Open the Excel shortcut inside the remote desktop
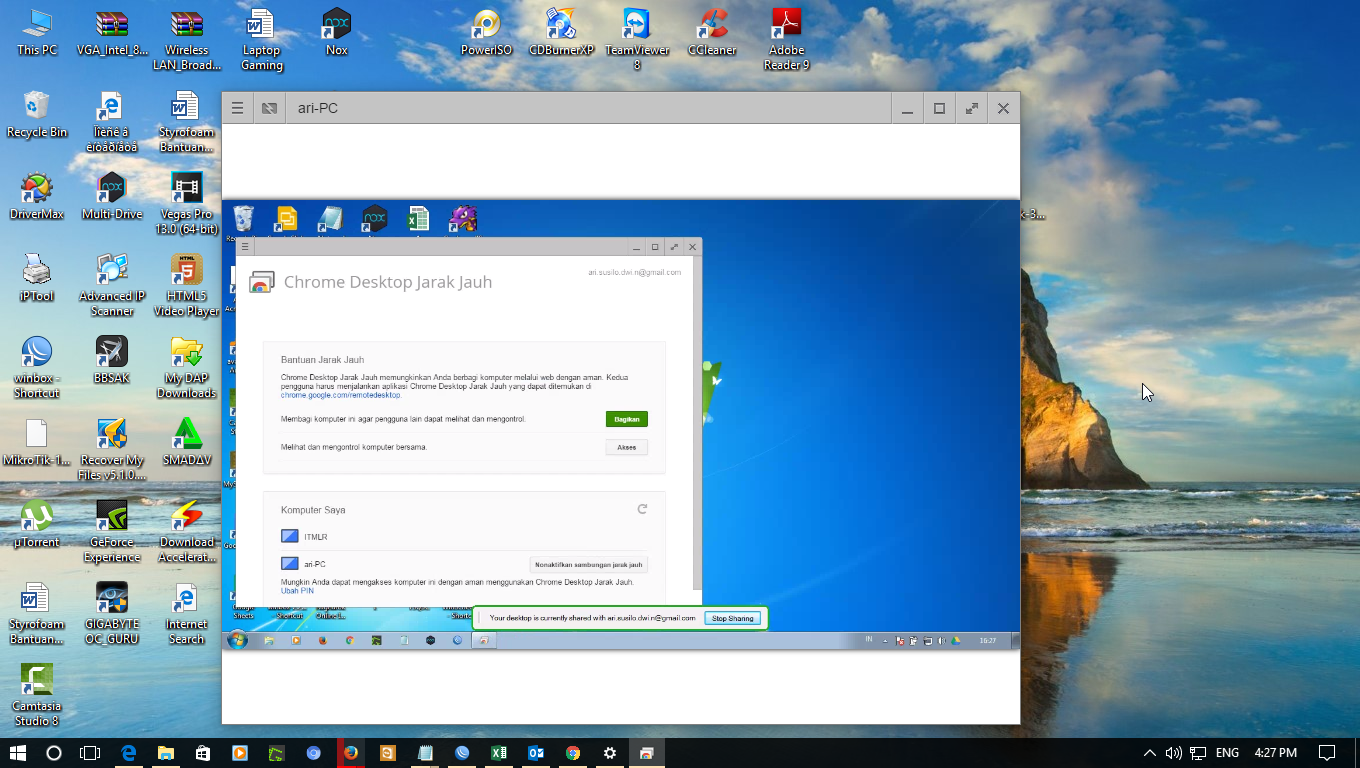Screen dimensions: 1360x768 (x=418, y=218)
